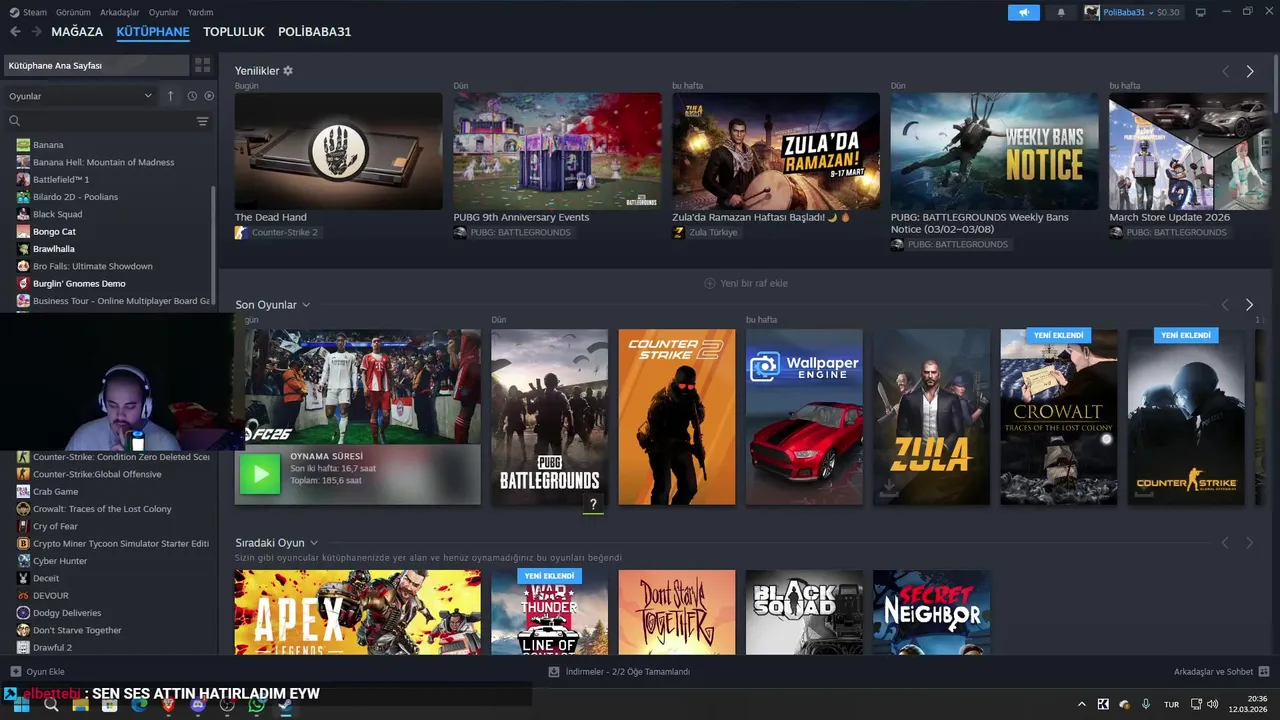Open İndirmeler download status
The height and width of the screenshot is (720, 1280).
coord(620,672)
